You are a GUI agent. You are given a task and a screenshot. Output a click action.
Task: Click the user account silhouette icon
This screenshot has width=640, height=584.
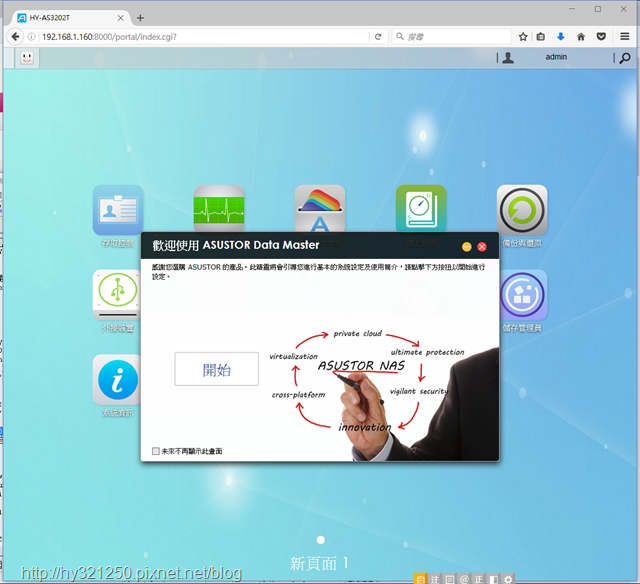(508, 58)
